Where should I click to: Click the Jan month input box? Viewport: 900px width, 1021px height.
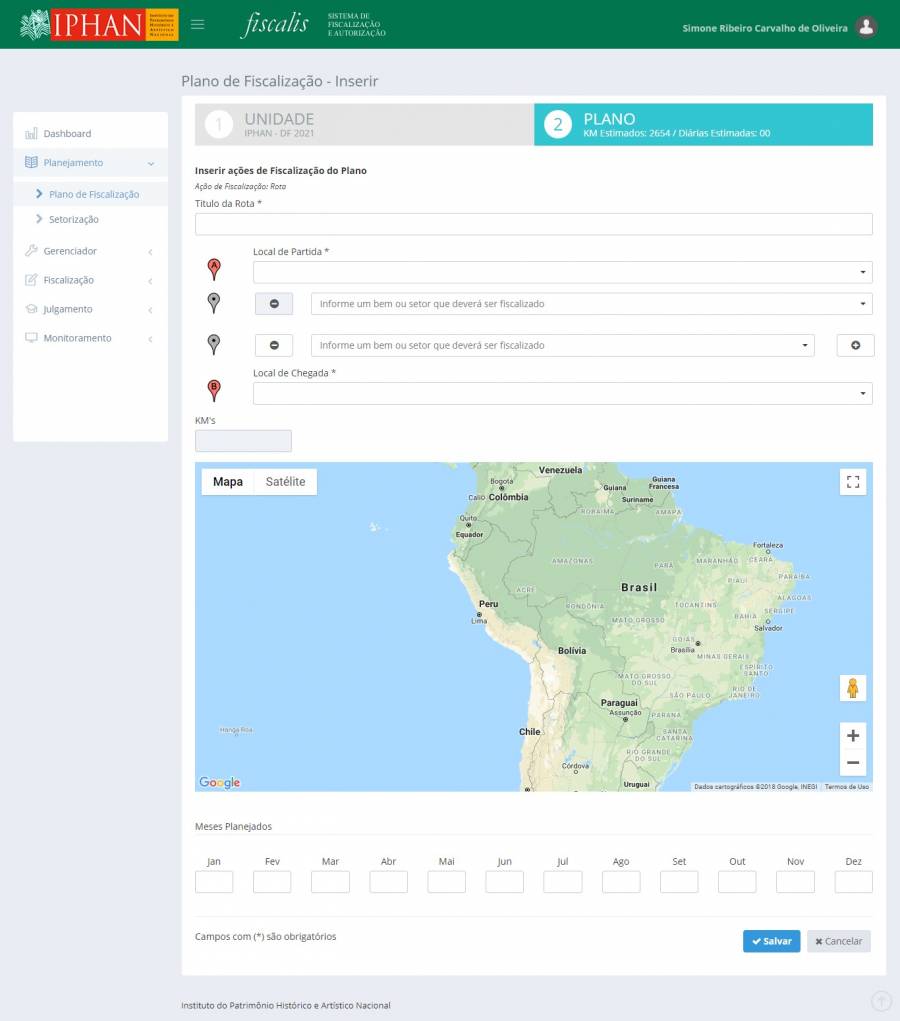tap(214, 882)
